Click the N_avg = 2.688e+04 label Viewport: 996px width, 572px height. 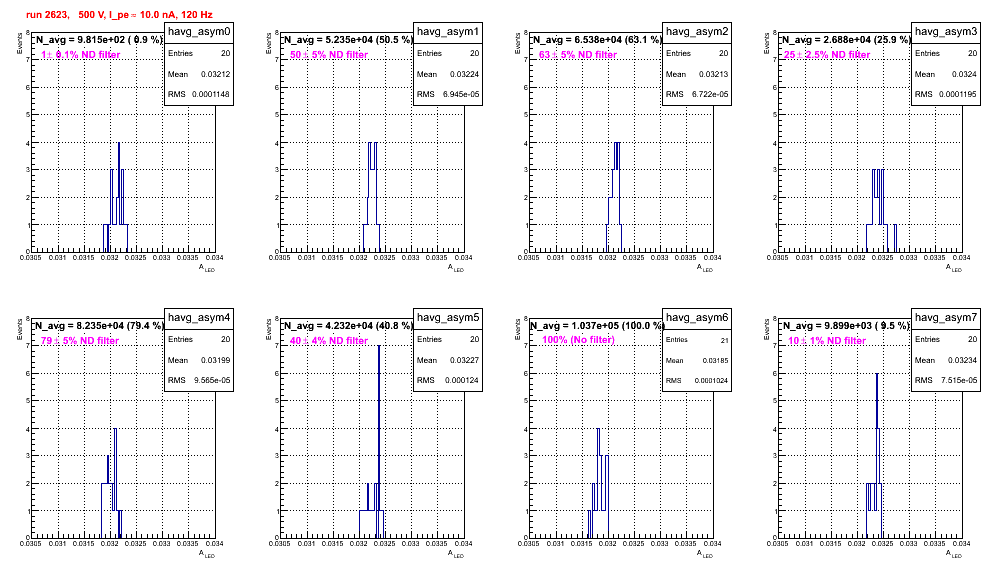tap(846, 40)
